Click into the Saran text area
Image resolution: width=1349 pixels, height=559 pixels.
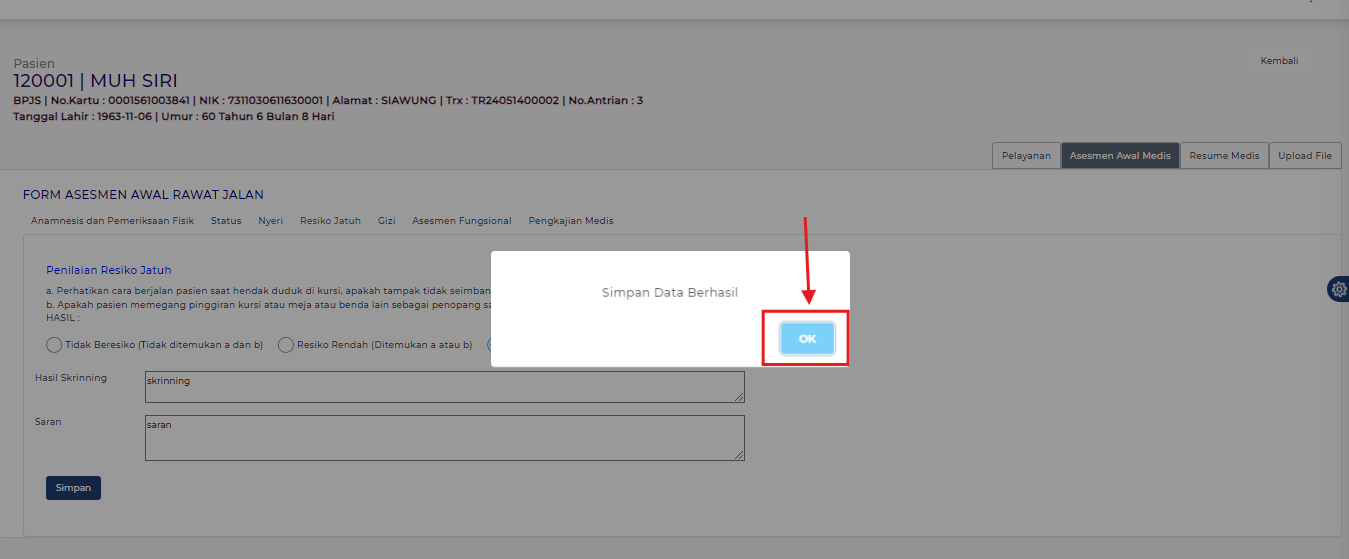[444, 438]
